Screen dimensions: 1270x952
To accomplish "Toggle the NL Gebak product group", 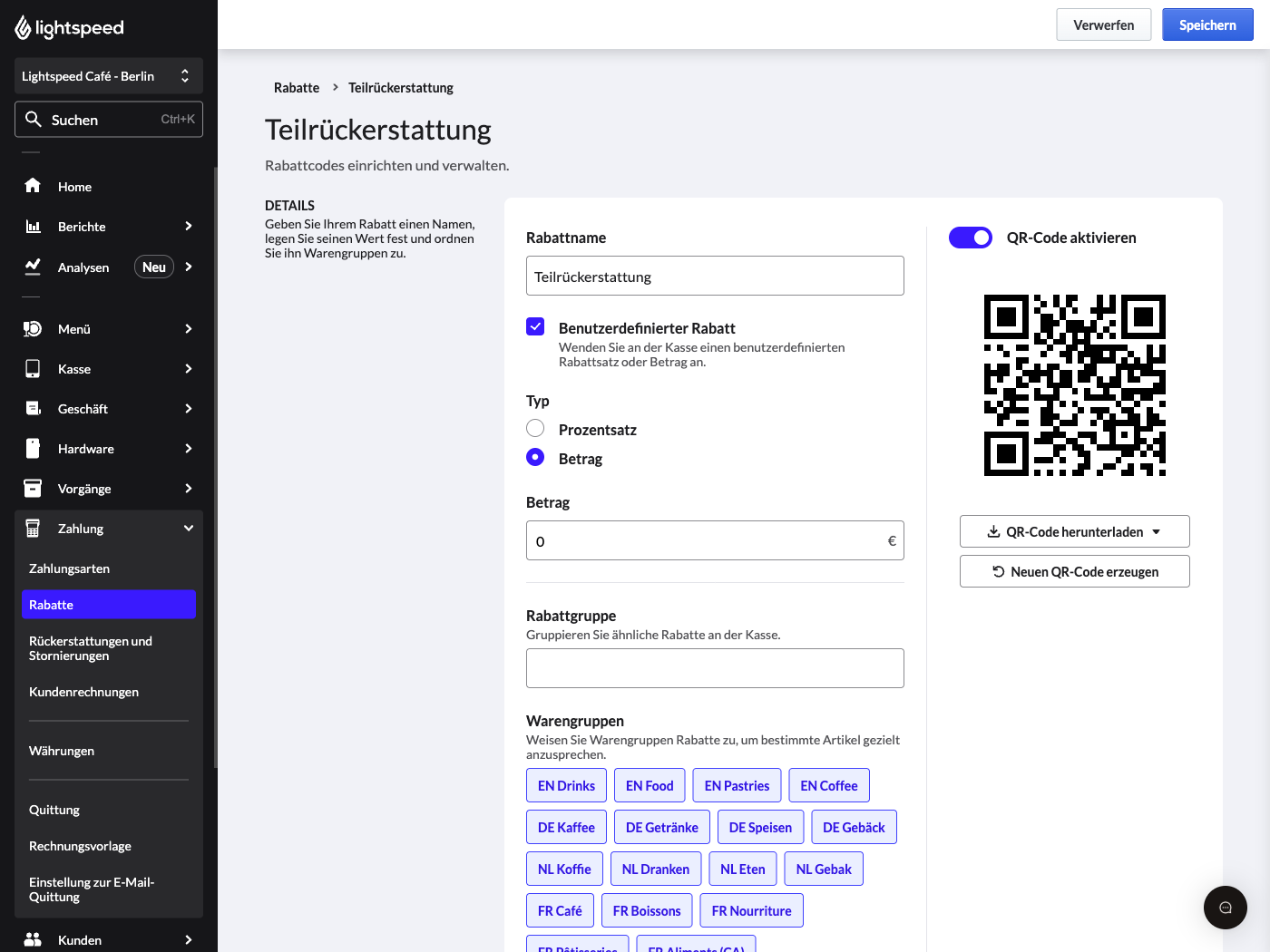I will coord(824,869).
